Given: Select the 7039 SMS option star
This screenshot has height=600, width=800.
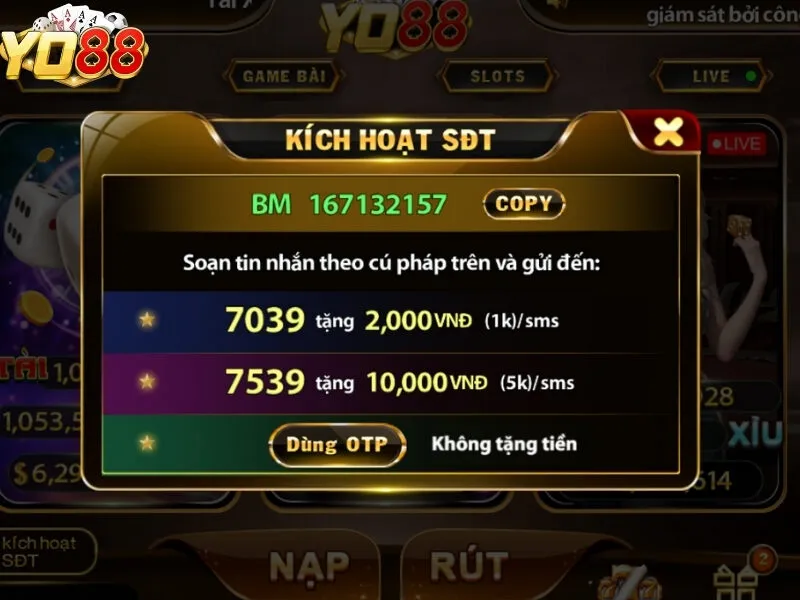Looking at the screenshot, I should (147, 319).
